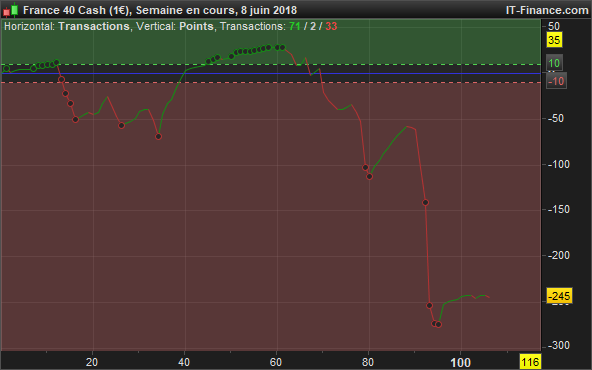Click the red 33 losing transactions count
592x370 pixels.
(331, 26)
